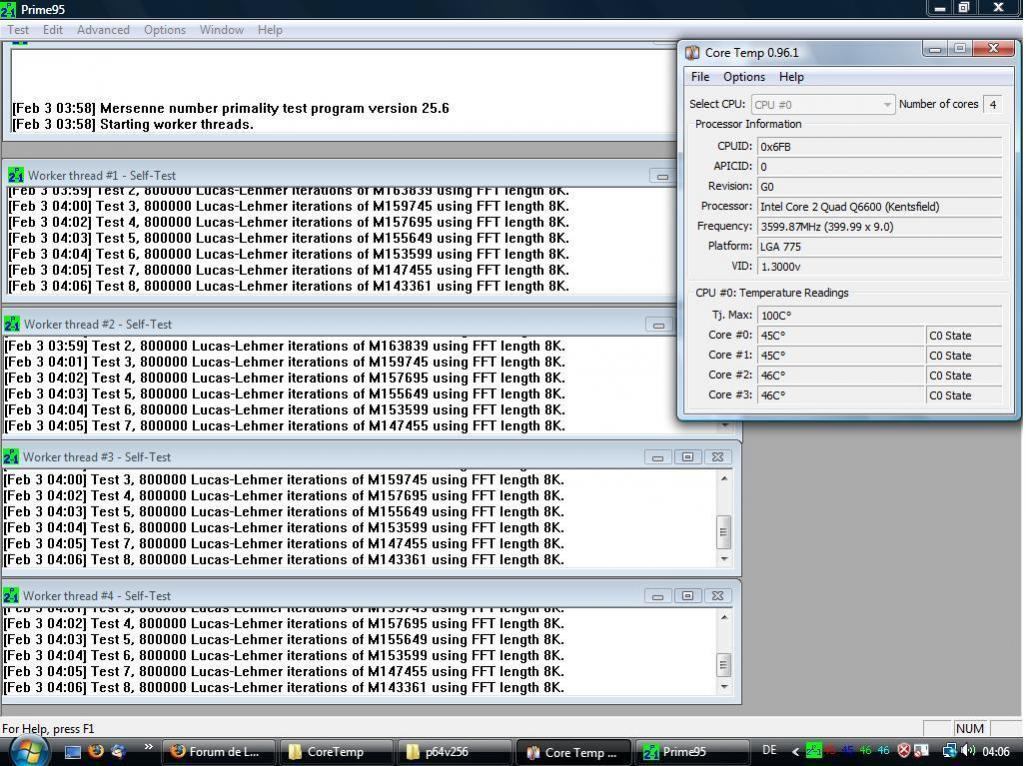This screenshot has height=766, width=1026.
Task: Click the CPUID value 0x6FB
Action: 879,147
